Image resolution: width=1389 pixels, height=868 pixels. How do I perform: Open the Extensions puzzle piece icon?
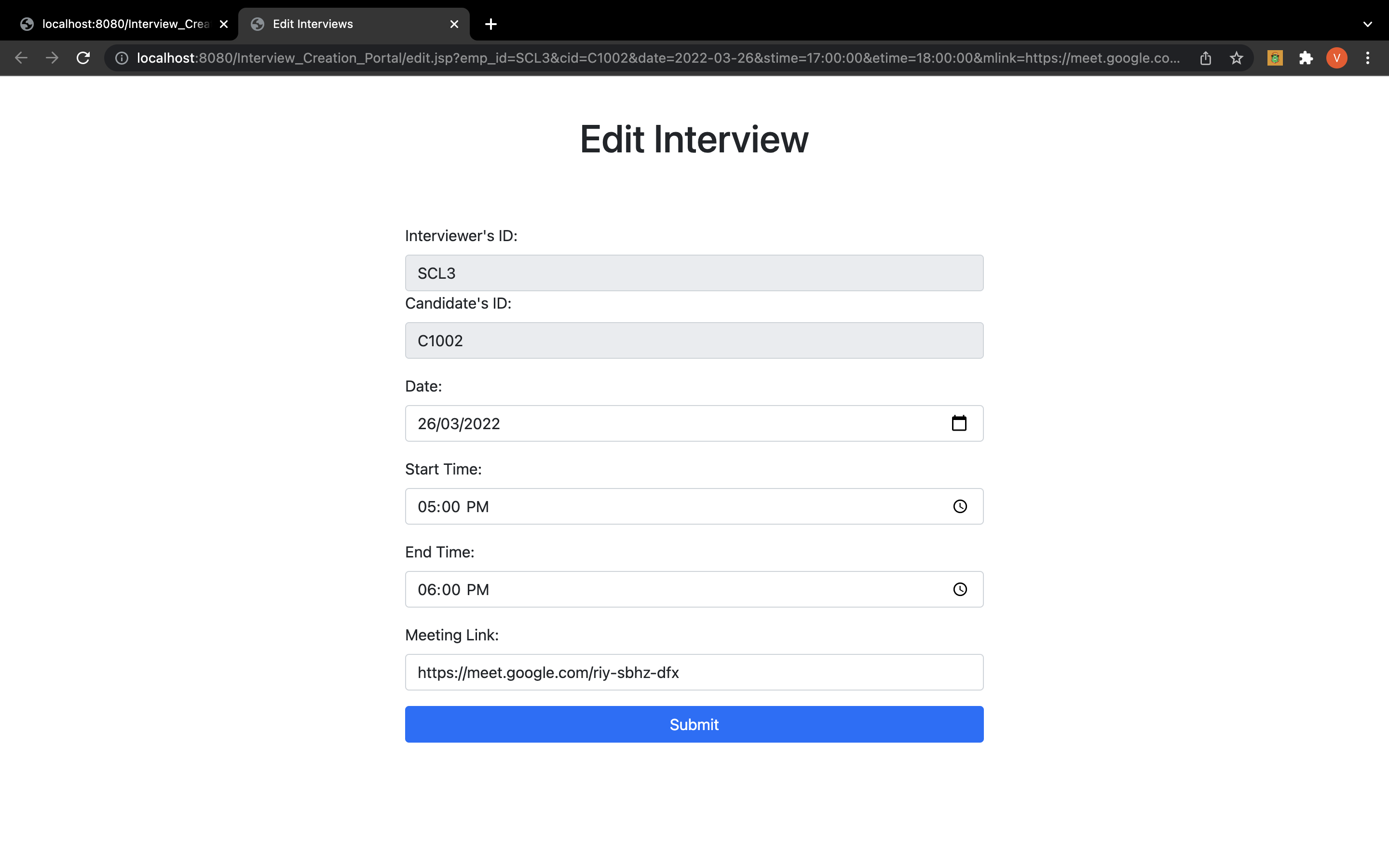[x=1306, y=58]
